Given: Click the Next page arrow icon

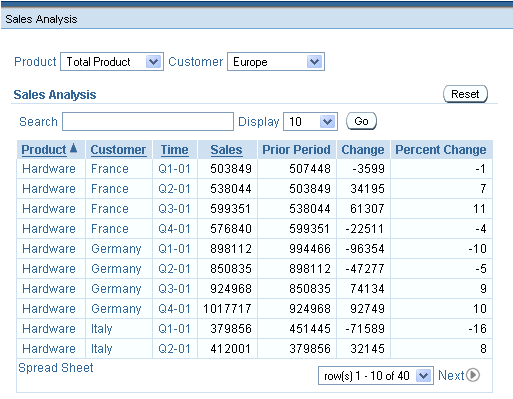Looking at the screenshot, I should pyautogui.click(x=473, y=375).
